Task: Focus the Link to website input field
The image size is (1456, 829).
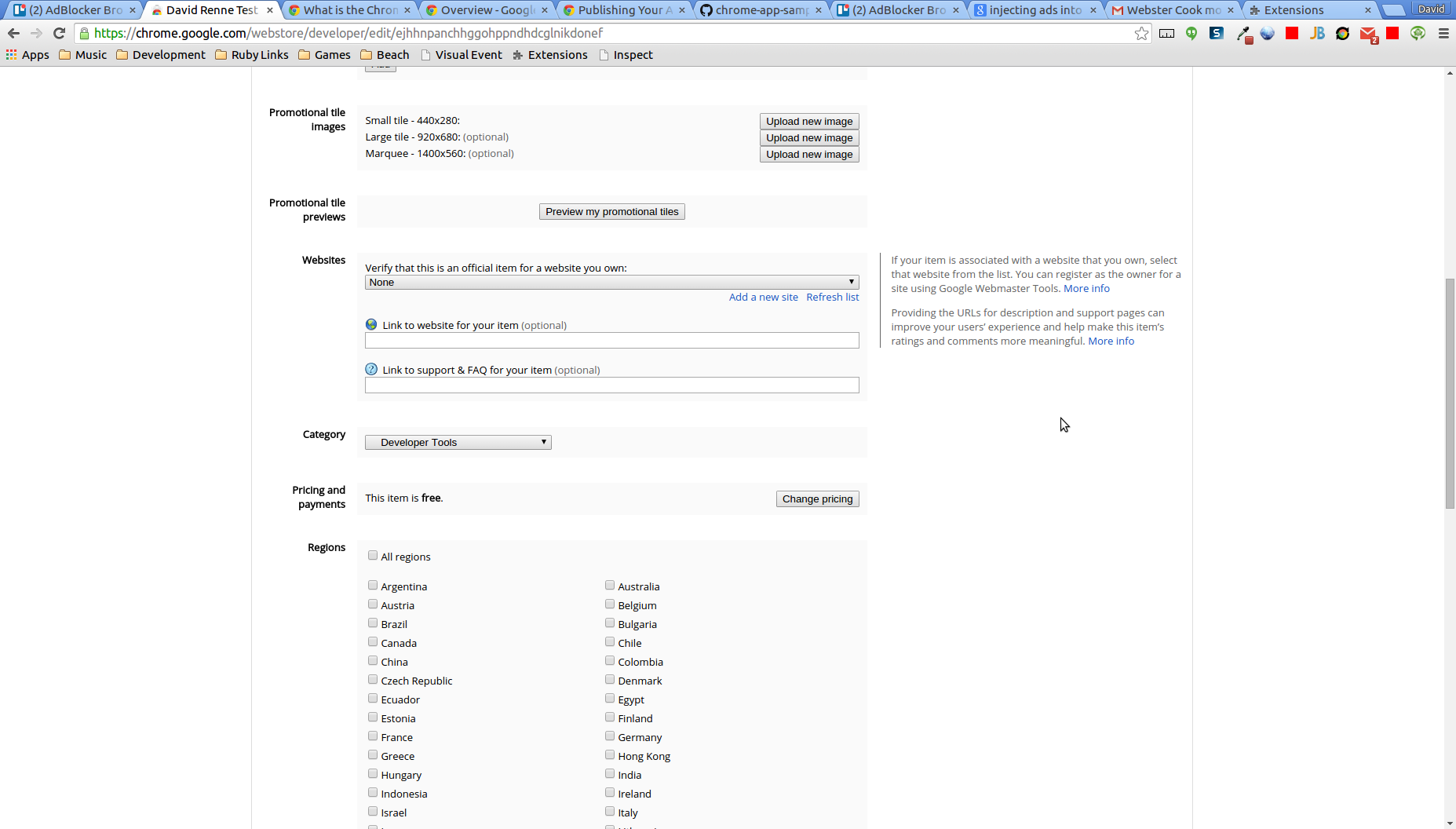Action: tap(611, 340)
